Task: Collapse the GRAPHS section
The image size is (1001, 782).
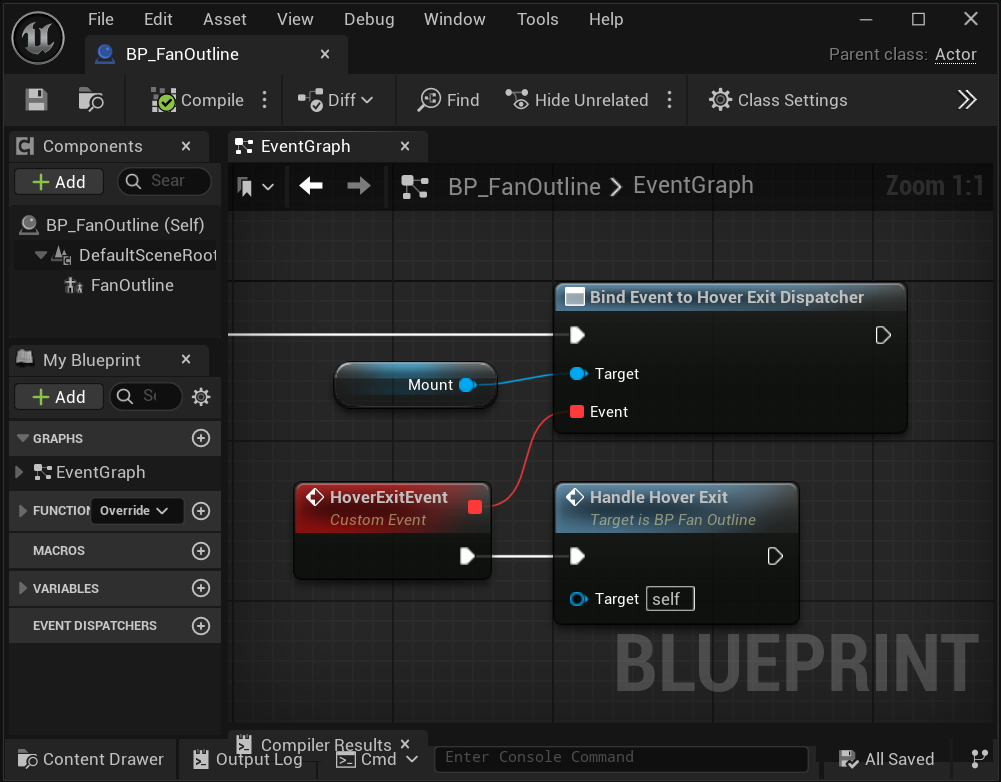Action: [23, 439]
